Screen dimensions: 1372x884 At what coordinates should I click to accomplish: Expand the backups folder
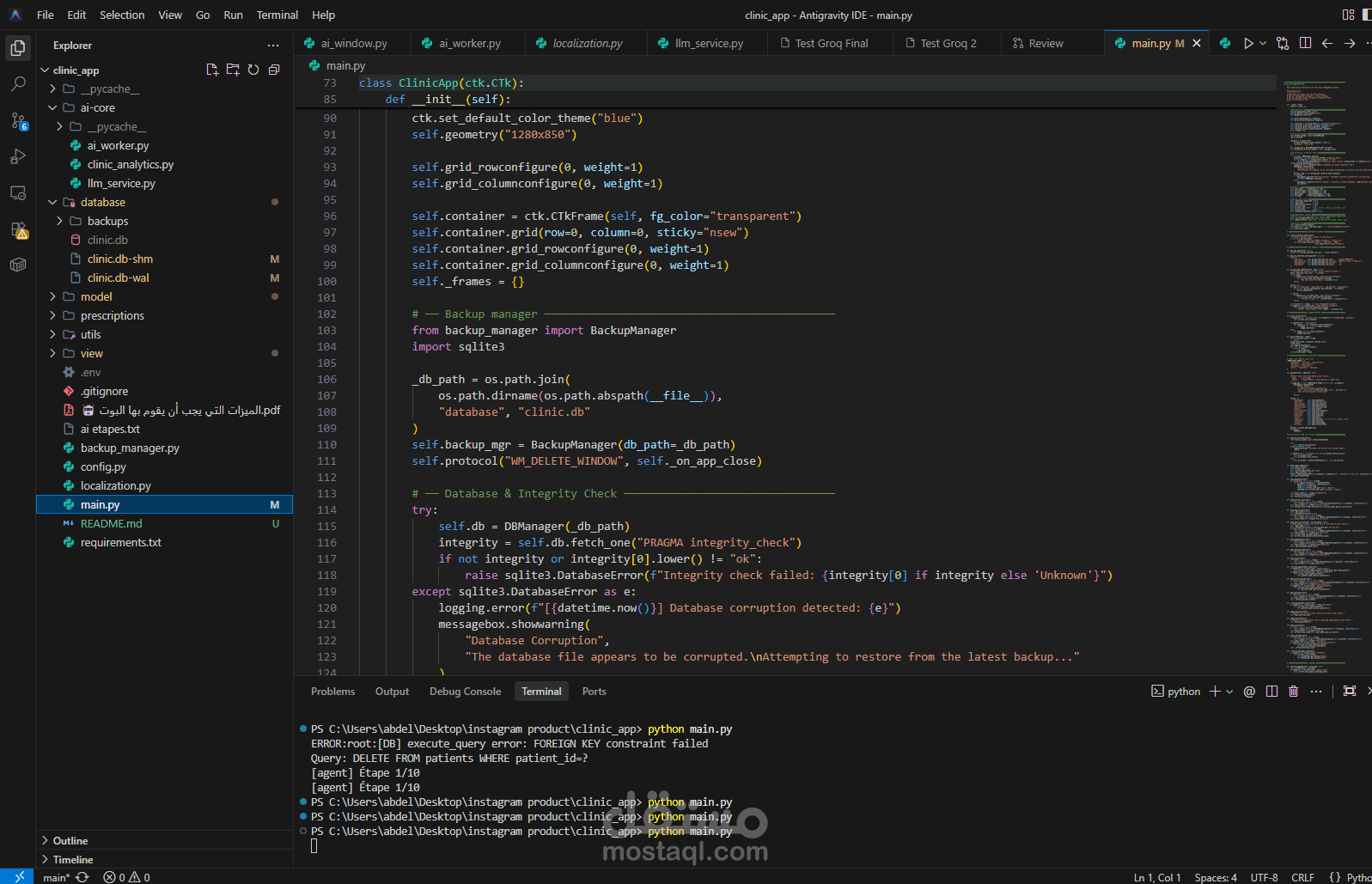(x=59, y=222)
